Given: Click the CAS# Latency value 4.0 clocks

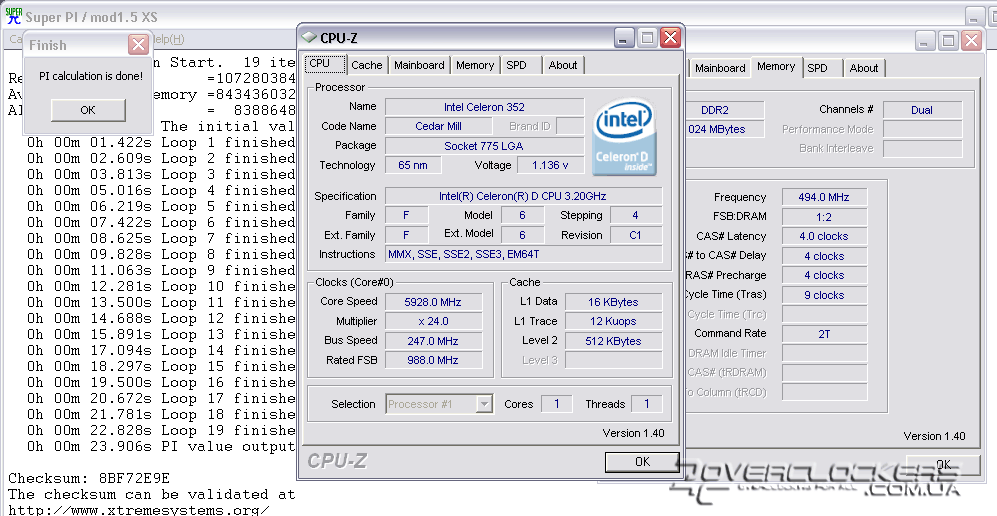Looking at the screenshot, I should (824, 236).
